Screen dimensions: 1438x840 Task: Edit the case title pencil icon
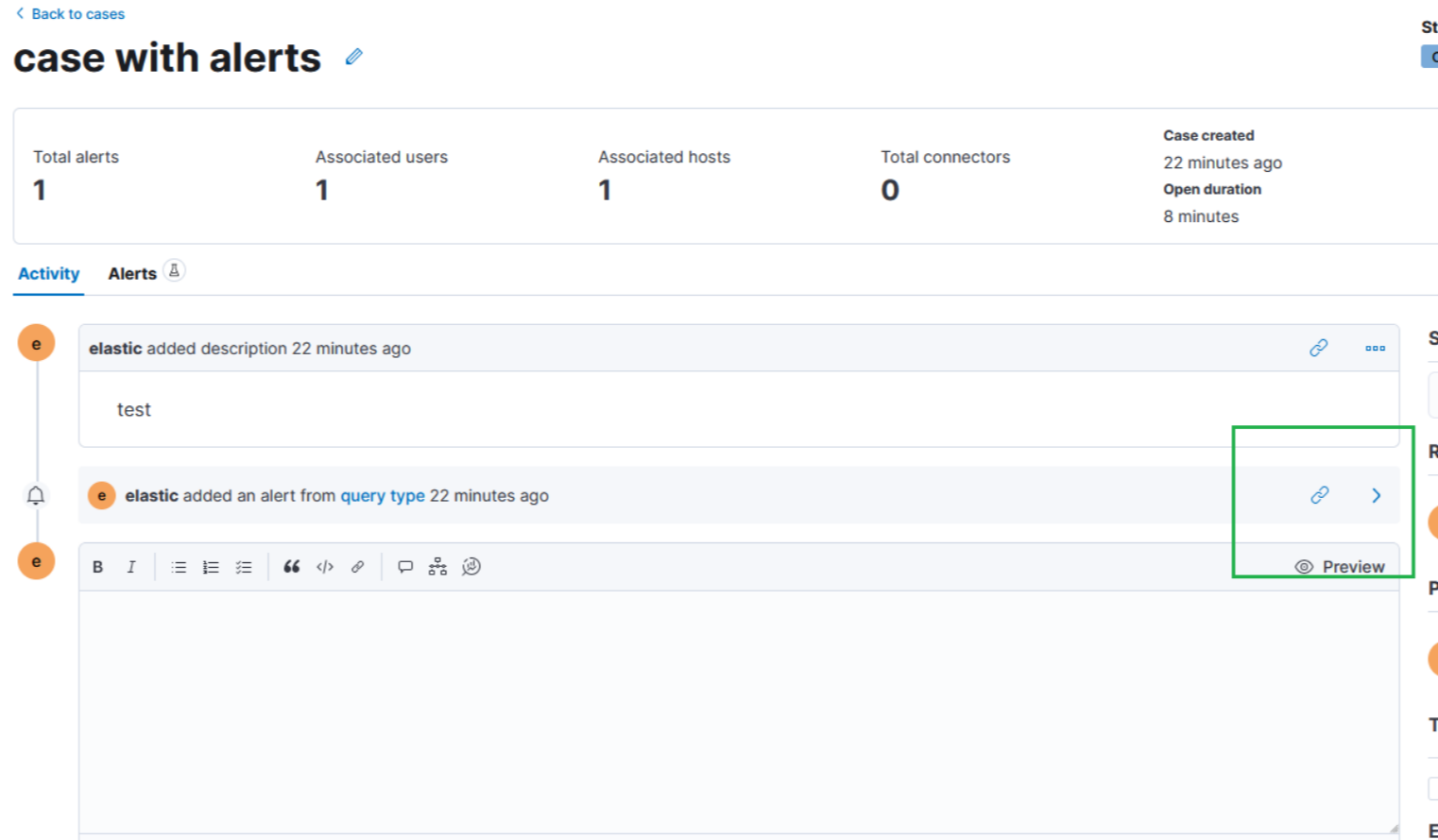pos(354,57)
